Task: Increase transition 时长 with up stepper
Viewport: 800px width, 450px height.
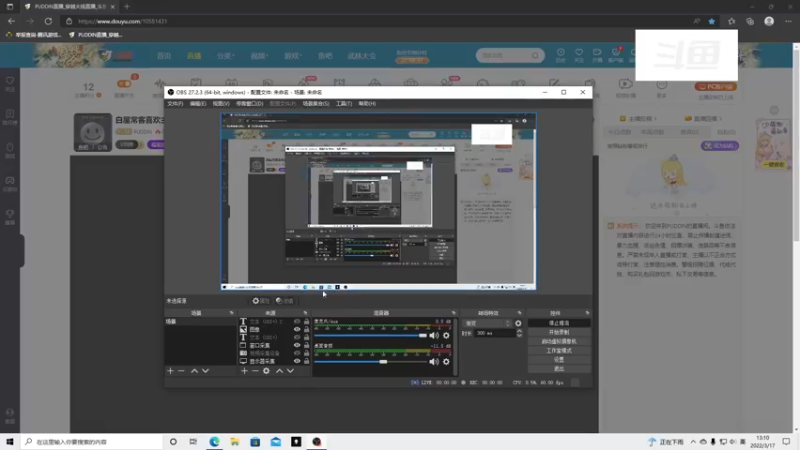Action: click(x=519, y=331)
